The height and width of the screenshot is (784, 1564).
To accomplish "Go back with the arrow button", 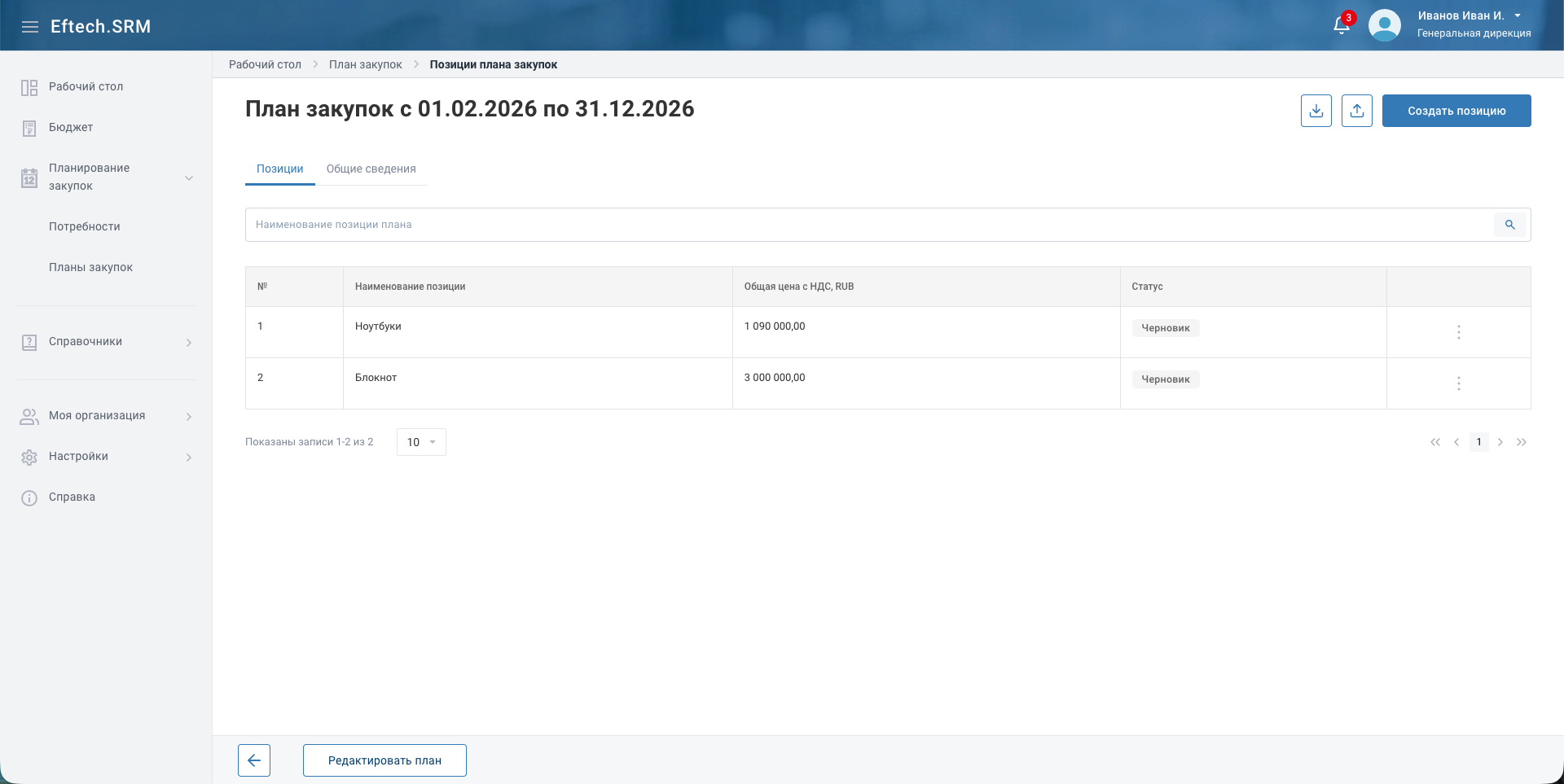I will 254,760.
